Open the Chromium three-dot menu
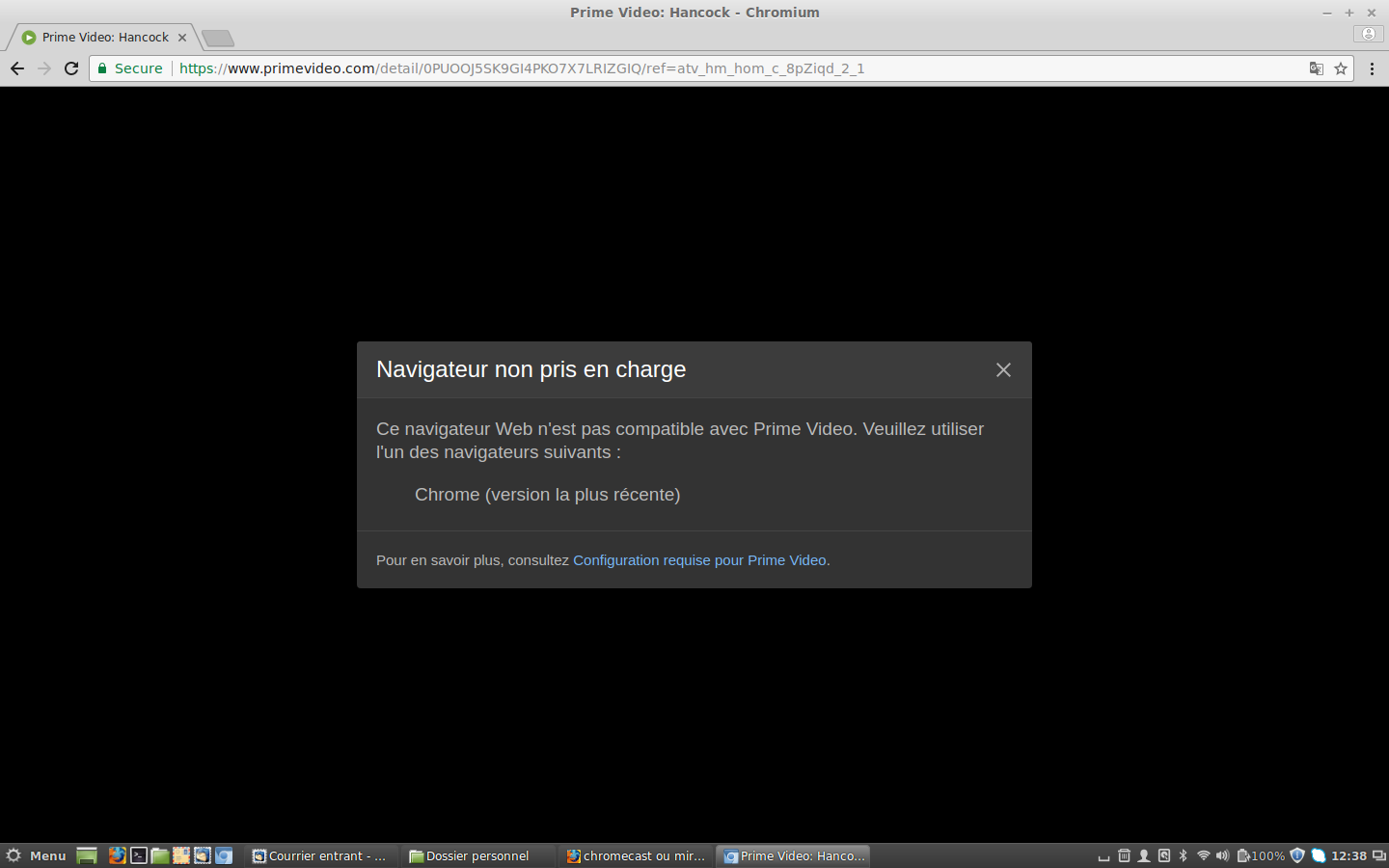1389x868 pixels. pyautogui.click(x=1372, y=68)
